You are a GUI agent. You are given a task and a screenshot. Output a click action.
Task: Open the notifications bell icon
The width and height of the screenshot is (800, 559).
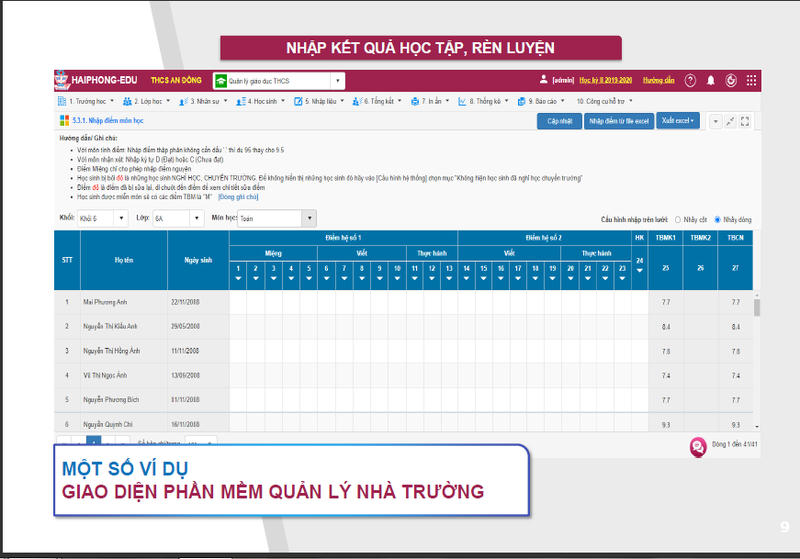[711, 80]
